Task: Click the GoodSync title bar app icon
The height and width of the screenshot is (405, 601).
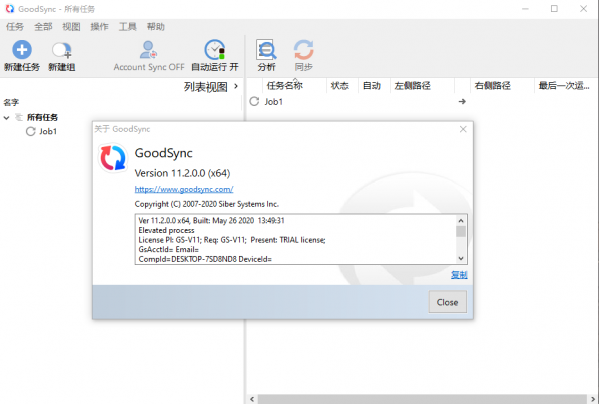Action: [x=10, y=9]
